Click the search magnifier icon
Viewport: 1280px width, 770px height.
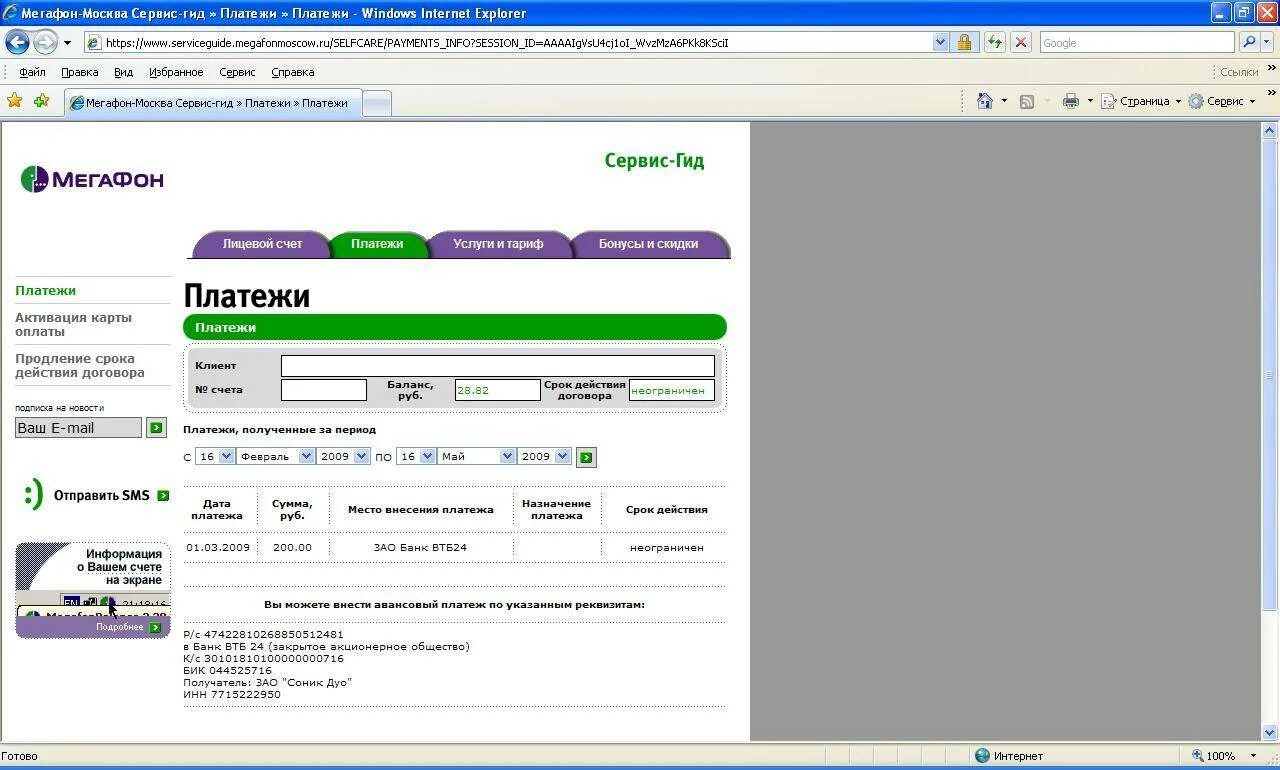coord(1248,42)
